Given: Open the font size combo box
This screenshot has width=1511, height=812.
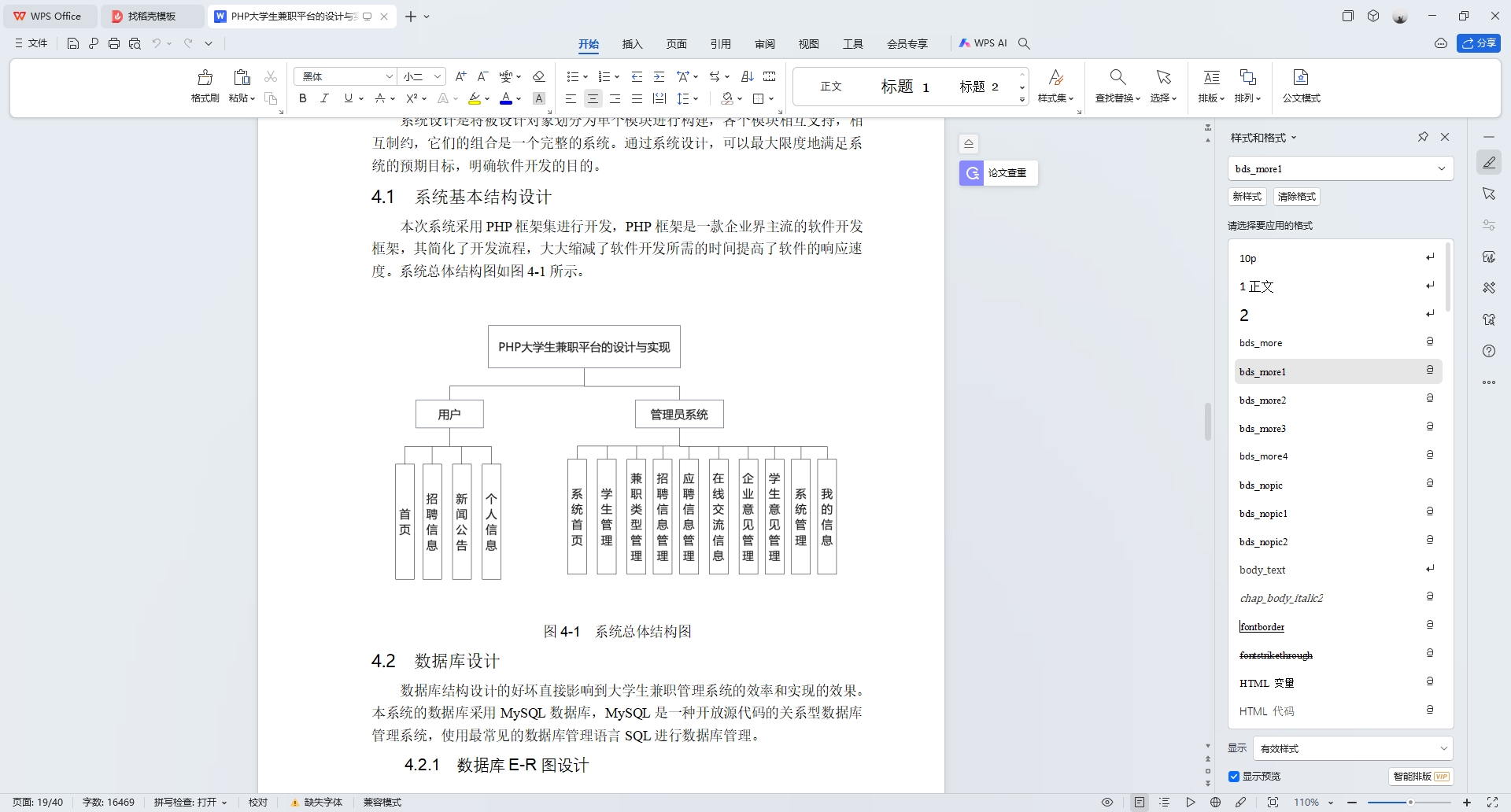Looking at the screenshot, I should [x=422, y=76].
